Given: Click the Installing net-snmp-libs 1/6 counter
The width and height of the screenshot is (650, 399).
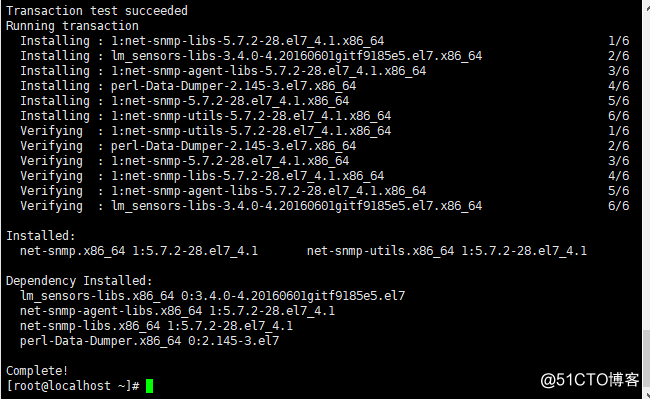Looking at the screenshot, I should pyautogui.click(x=618, y=41).
